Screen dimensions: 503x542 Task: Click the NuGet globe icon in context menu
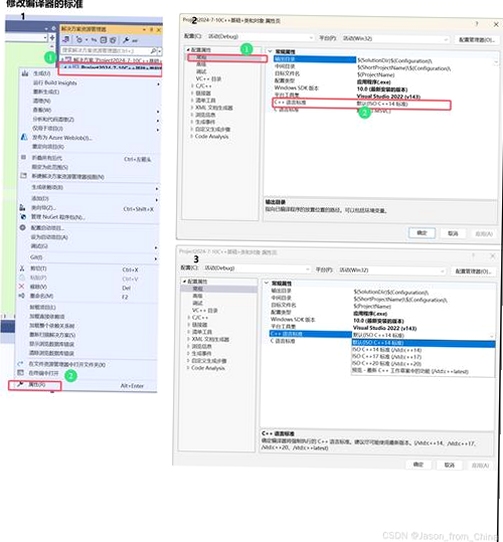pyautogui.click(x=23, y=217)
